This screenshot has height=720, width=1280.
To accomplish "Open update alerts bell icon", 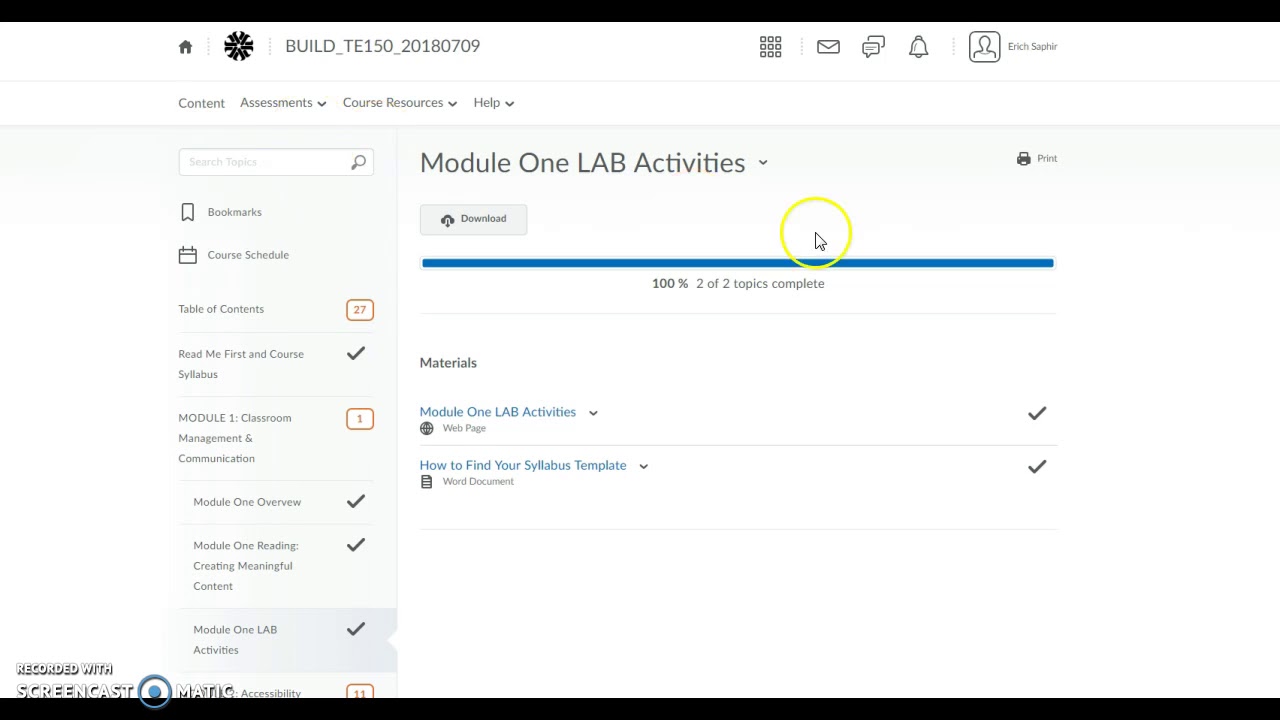I will pyautogui.click(x=918, y=47).
